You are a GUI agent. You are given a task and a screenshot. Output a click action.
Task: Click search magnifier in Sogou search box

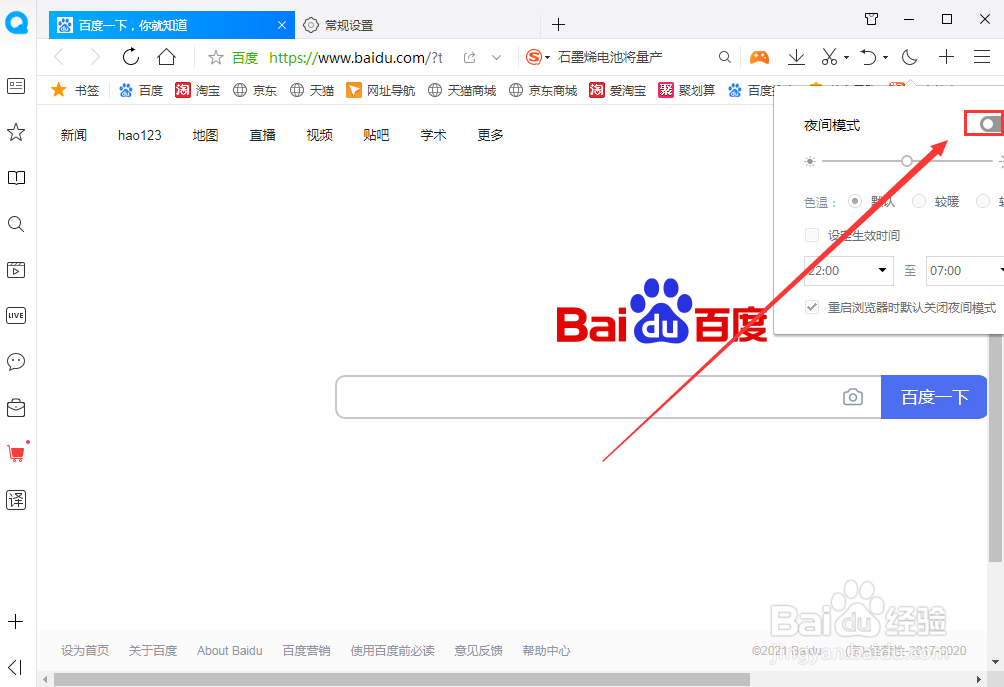click(x=724, y=58)
